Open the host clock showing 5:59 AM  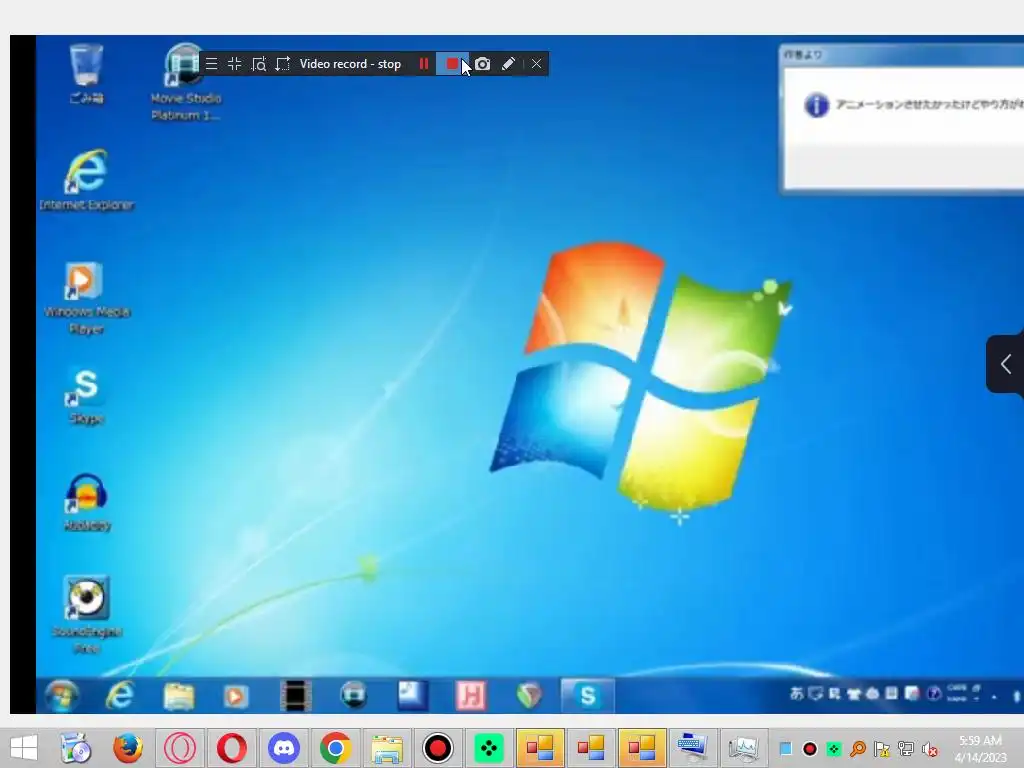(x=980, y=748)
